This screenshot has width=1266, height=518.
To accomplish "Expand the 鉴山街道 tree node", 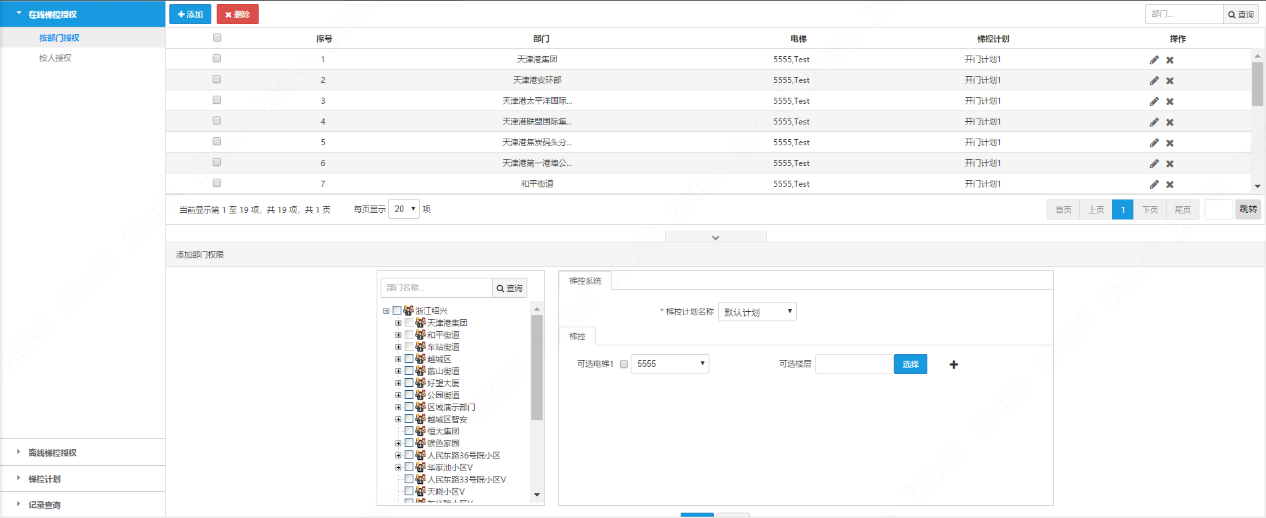I will pyautogui.click(x=398, y=371).
